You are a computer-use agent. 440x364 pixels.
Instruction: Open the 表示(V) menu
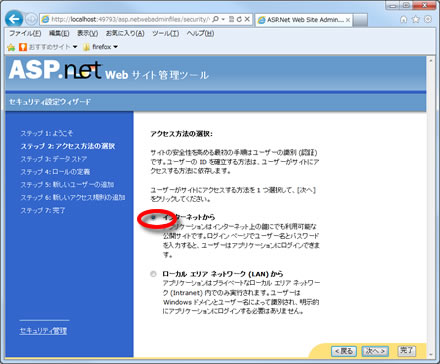coord(87,33)
